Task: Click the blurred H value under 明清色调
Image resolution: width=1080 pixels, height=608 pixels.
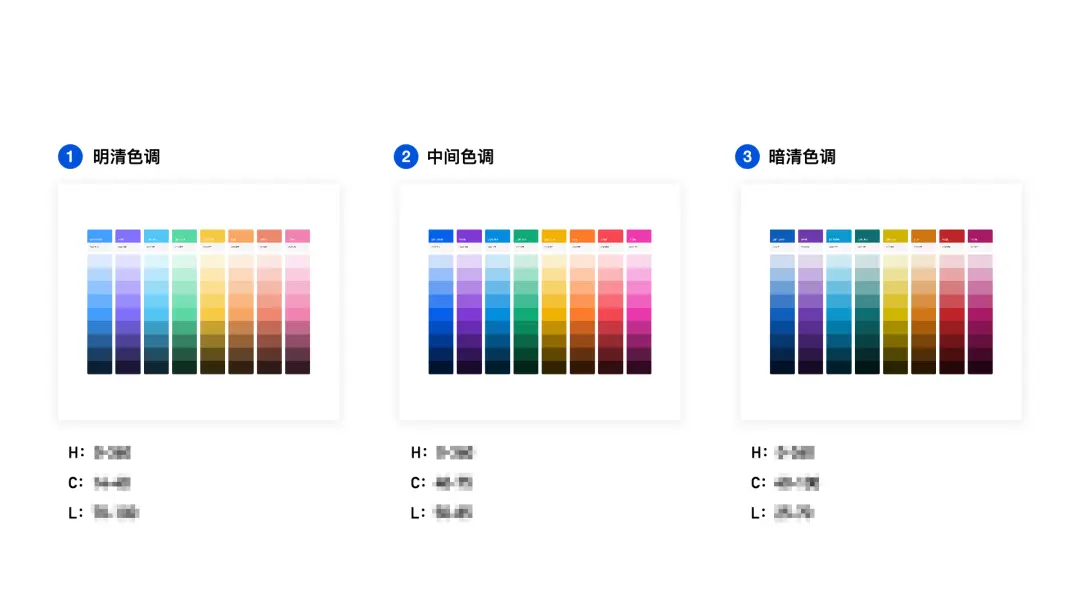Action: (112, 452)
